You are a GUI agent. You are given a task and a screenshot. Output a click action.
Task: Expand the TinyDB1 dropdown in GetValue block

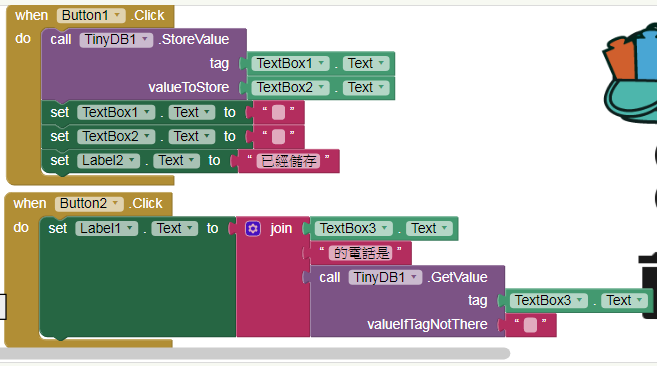[x=385, y=278]
